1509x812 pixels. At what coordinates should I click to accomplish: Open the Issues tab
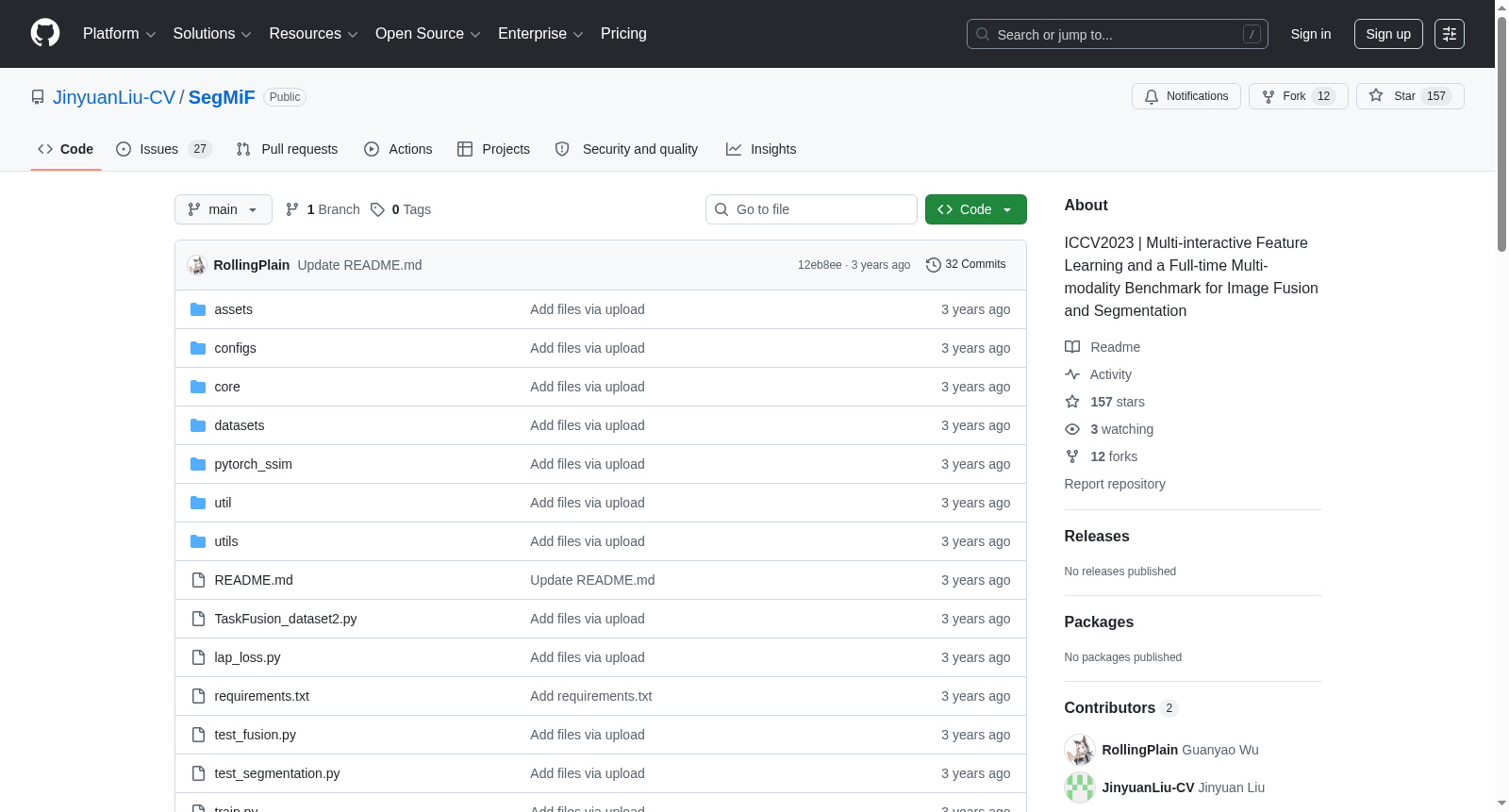click(164, 149)
